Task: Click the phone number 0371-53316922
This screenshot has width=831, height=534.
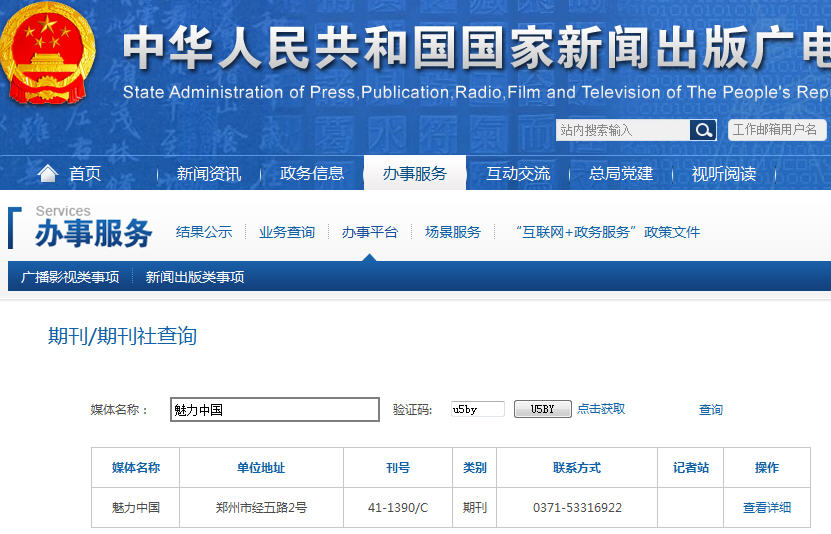Action: point(577,508)
